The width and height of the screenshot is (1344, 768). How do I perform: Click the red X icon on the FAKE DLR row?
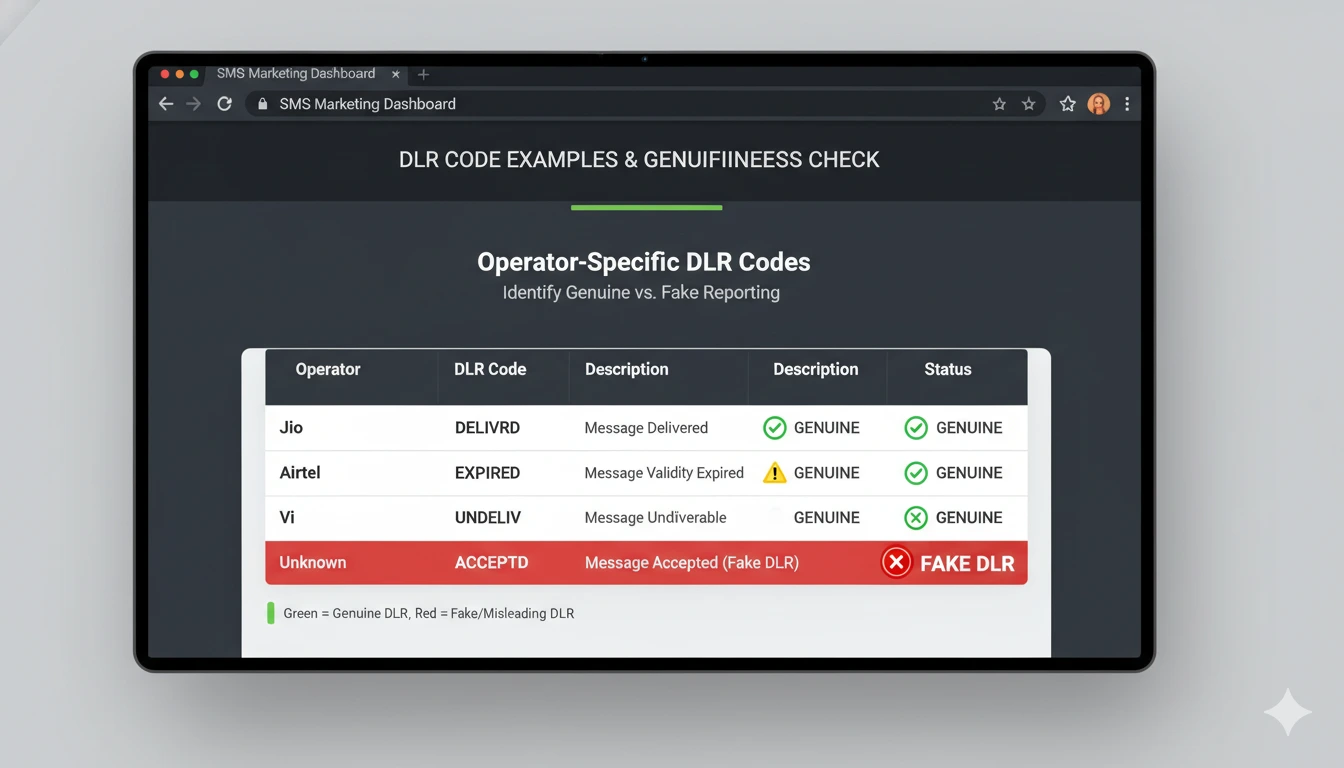(896, 562)
